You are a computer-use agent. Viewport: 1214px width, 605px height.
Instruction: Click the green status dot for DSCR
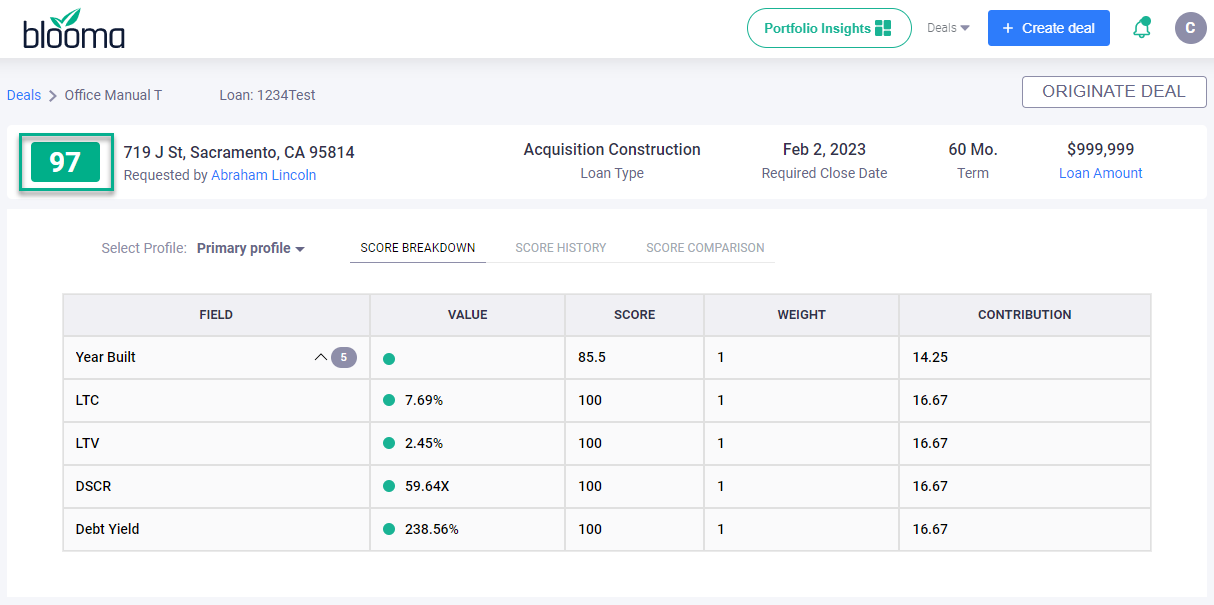[389, 487]
